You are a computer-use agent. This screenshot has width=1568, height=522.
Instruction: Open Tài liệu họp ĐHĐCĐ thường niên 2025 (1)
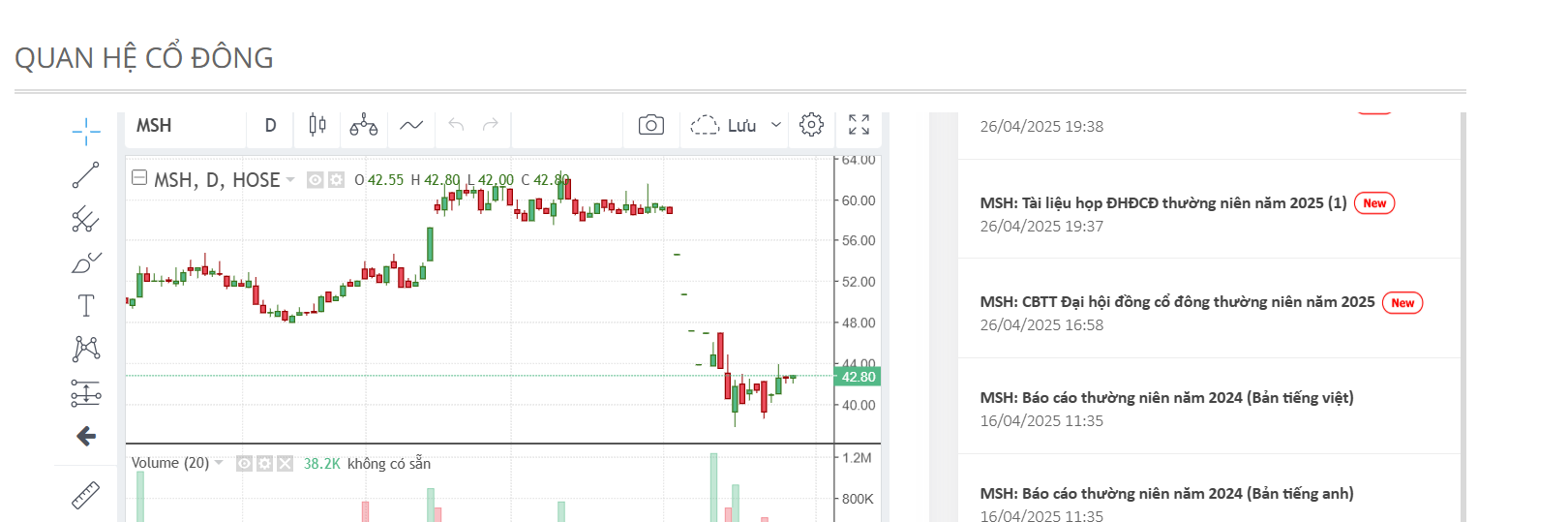(1163, 202)
